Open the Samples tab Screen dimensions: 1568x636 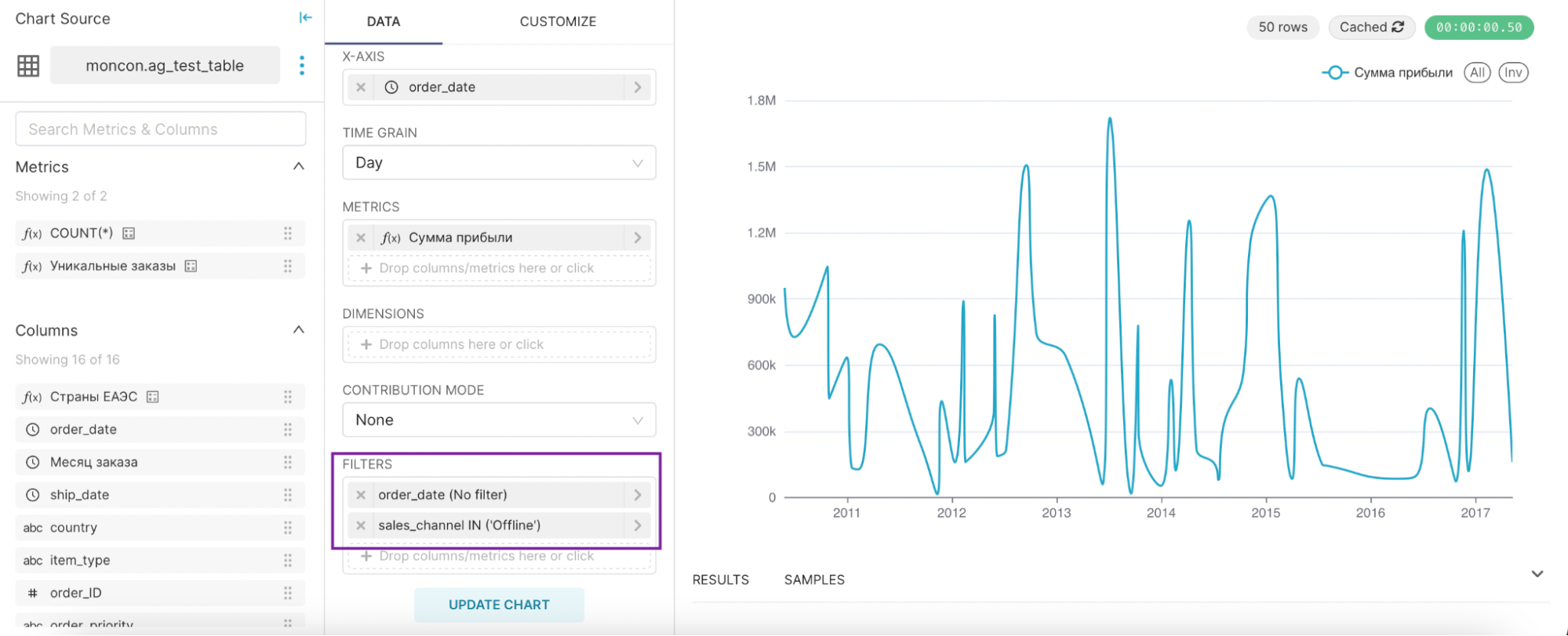(x=814, y=580)
